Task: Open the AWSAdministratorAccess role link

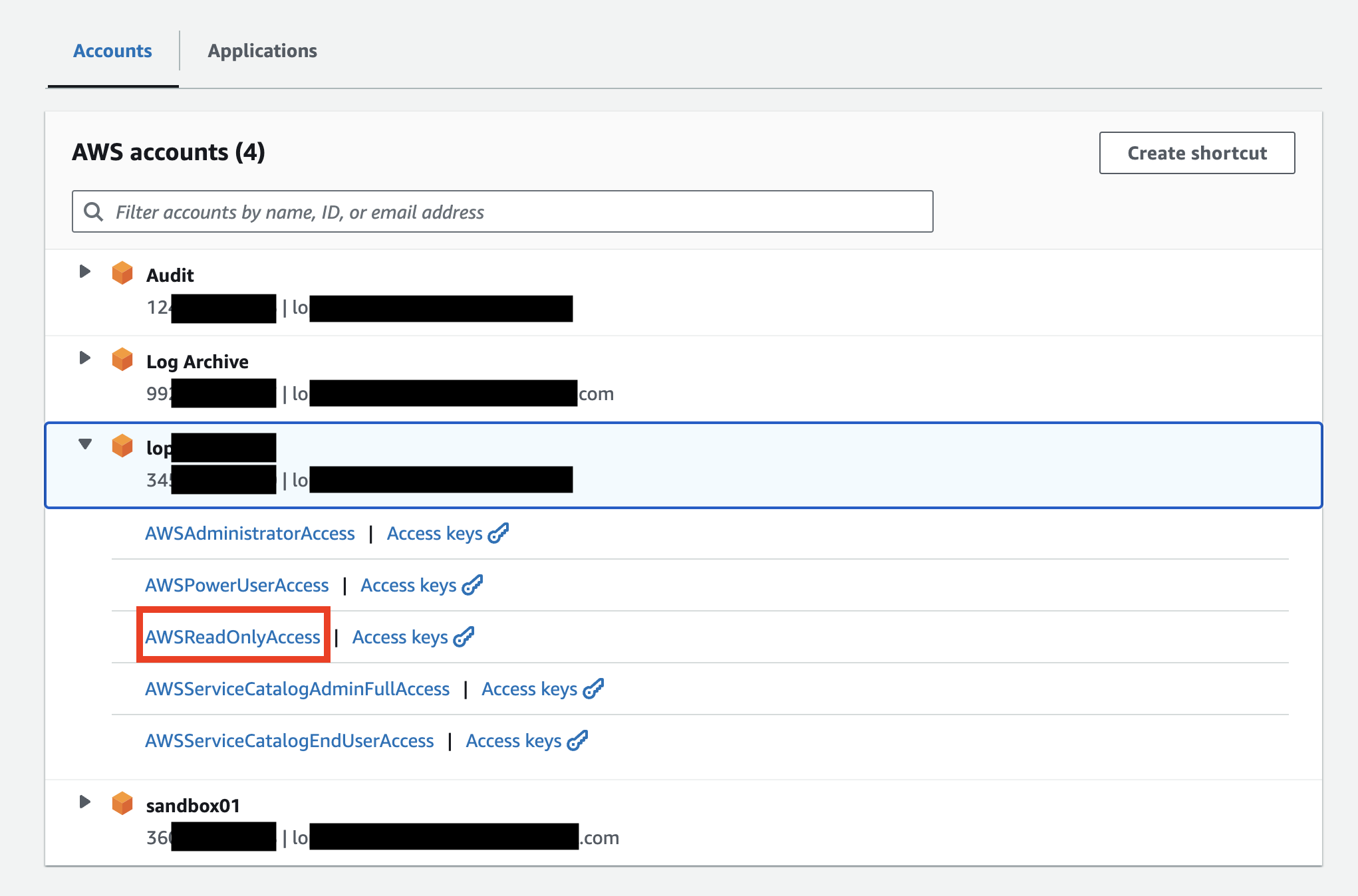Action: point(250,533)
